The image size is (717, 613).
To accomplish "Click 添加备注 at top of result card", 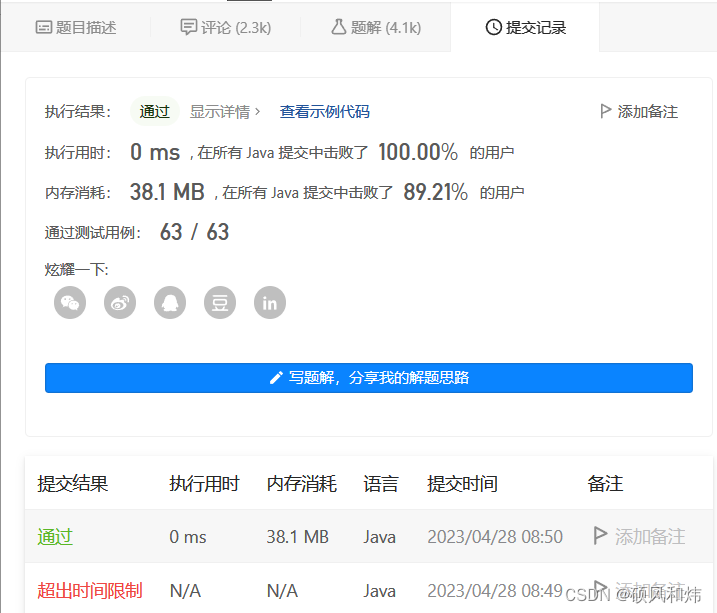I will (639, 112).
